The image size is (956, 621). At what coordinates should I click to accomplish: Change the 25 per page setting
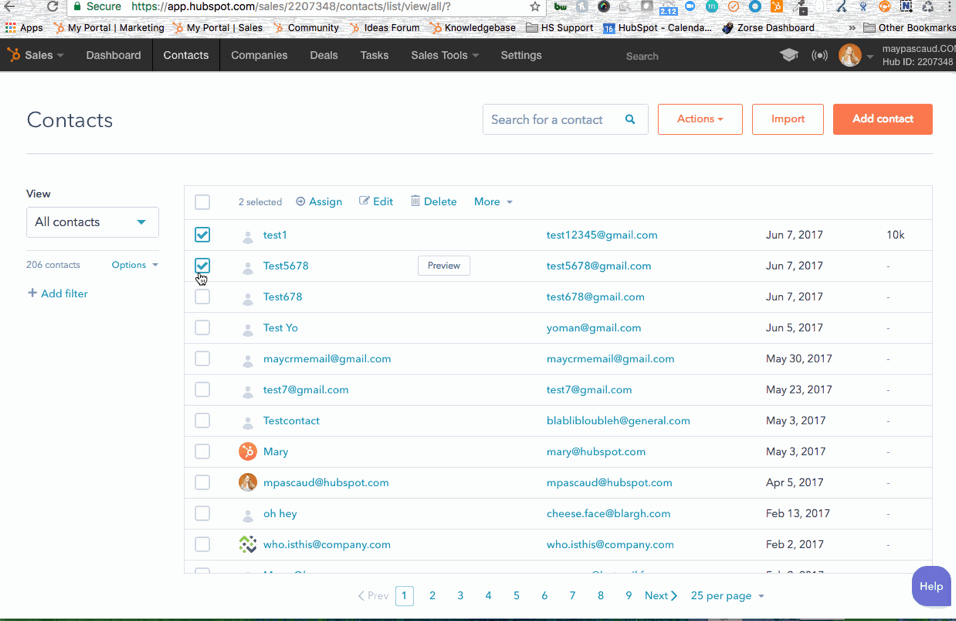(727, 595)
